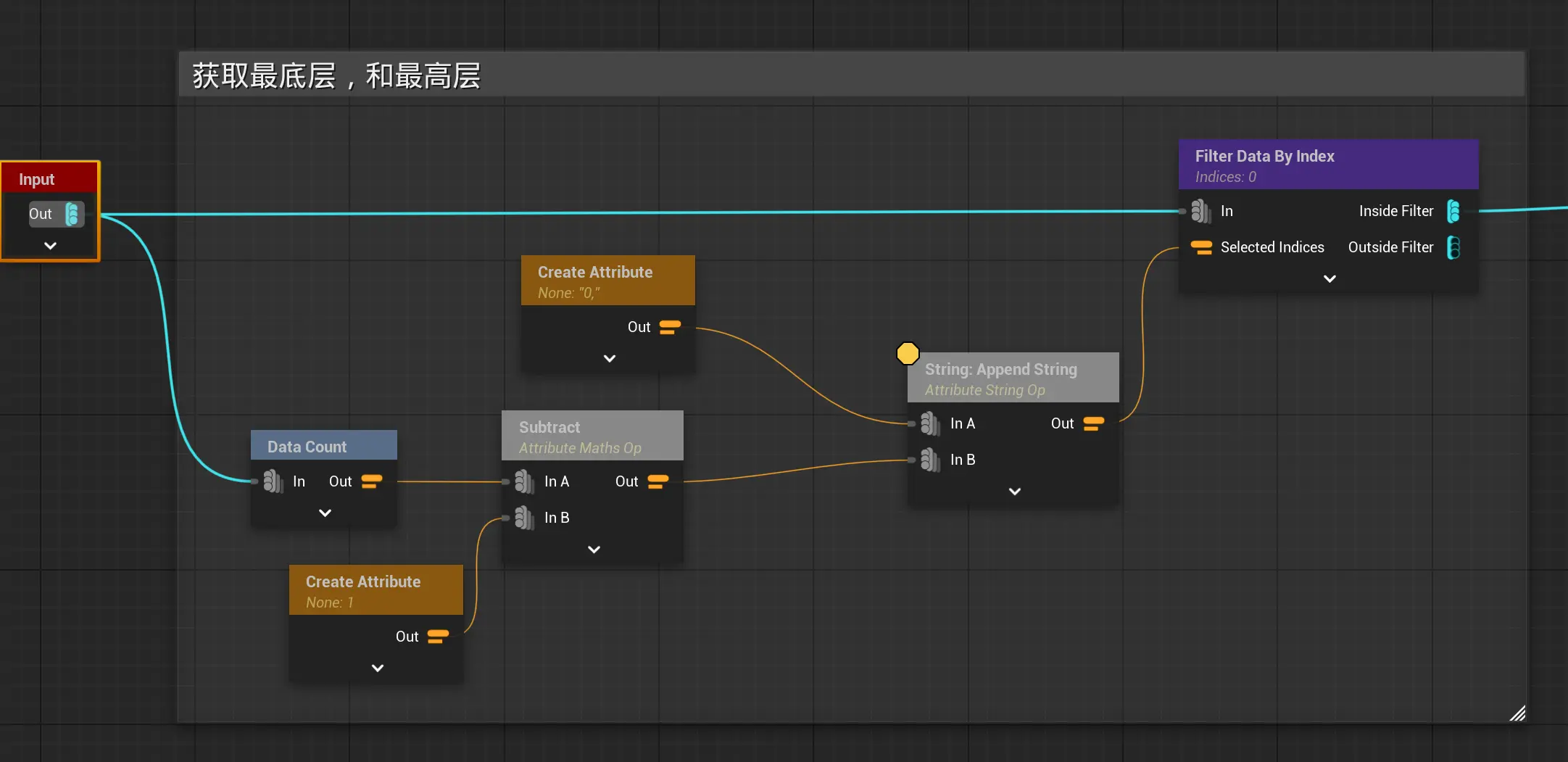Click the Subtract node's Out pin
This screenshot has width=1568, height=762.
(658, 481)
